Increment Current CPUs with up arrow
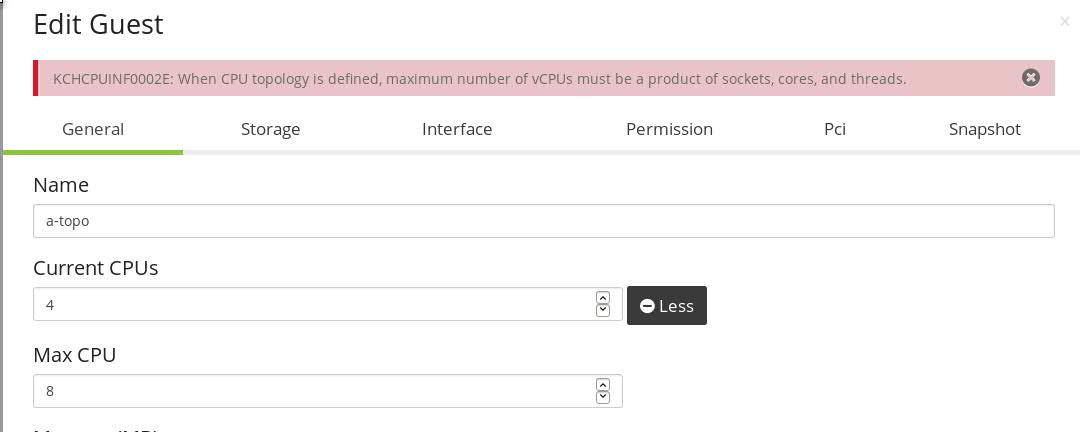1080x432 pixels. [x=602, y=298]
